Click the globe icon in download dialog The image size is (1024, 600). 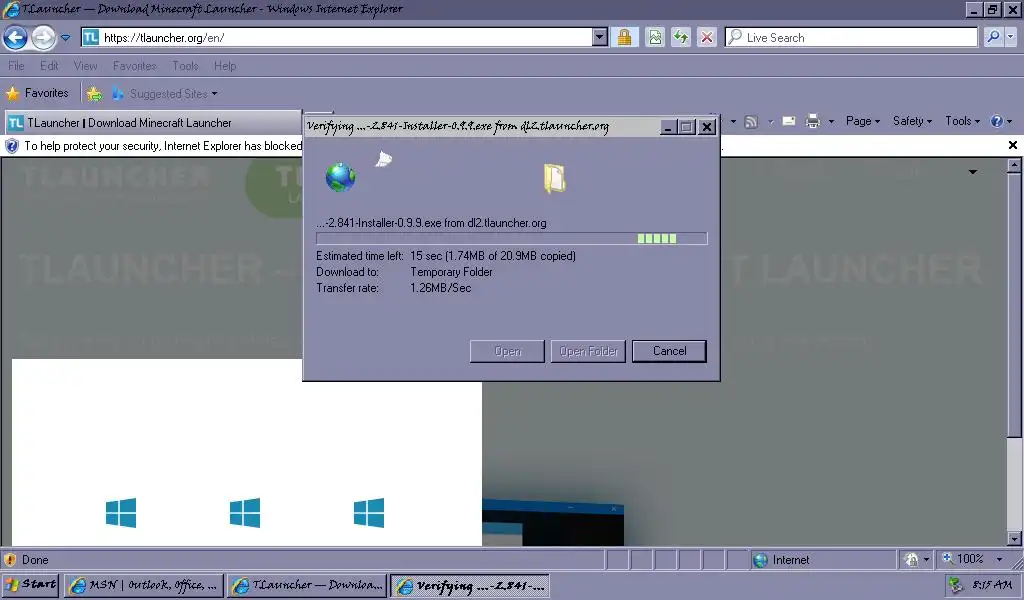(x=340, y=177)
